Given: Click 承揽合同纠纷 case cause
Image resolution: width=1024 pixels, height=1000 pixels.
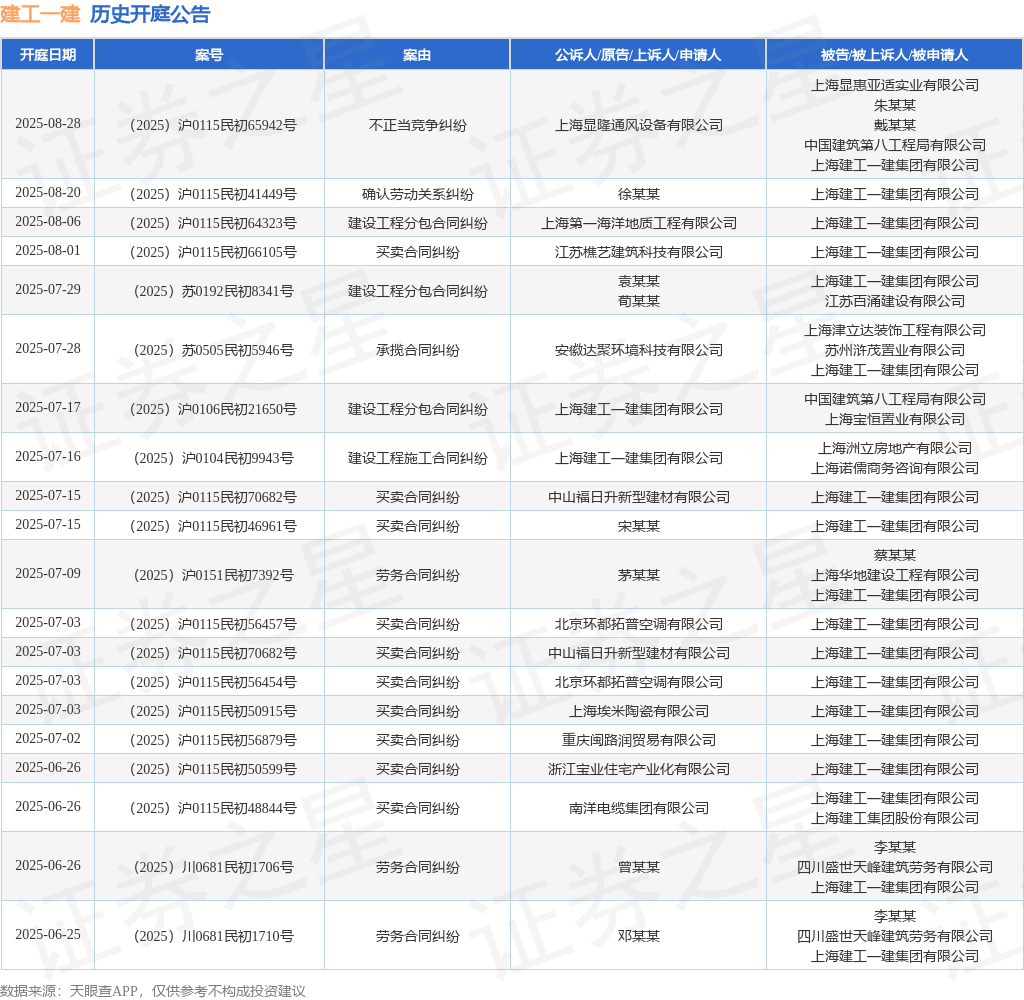Looking at the screenshot, I should coord(417,350).
